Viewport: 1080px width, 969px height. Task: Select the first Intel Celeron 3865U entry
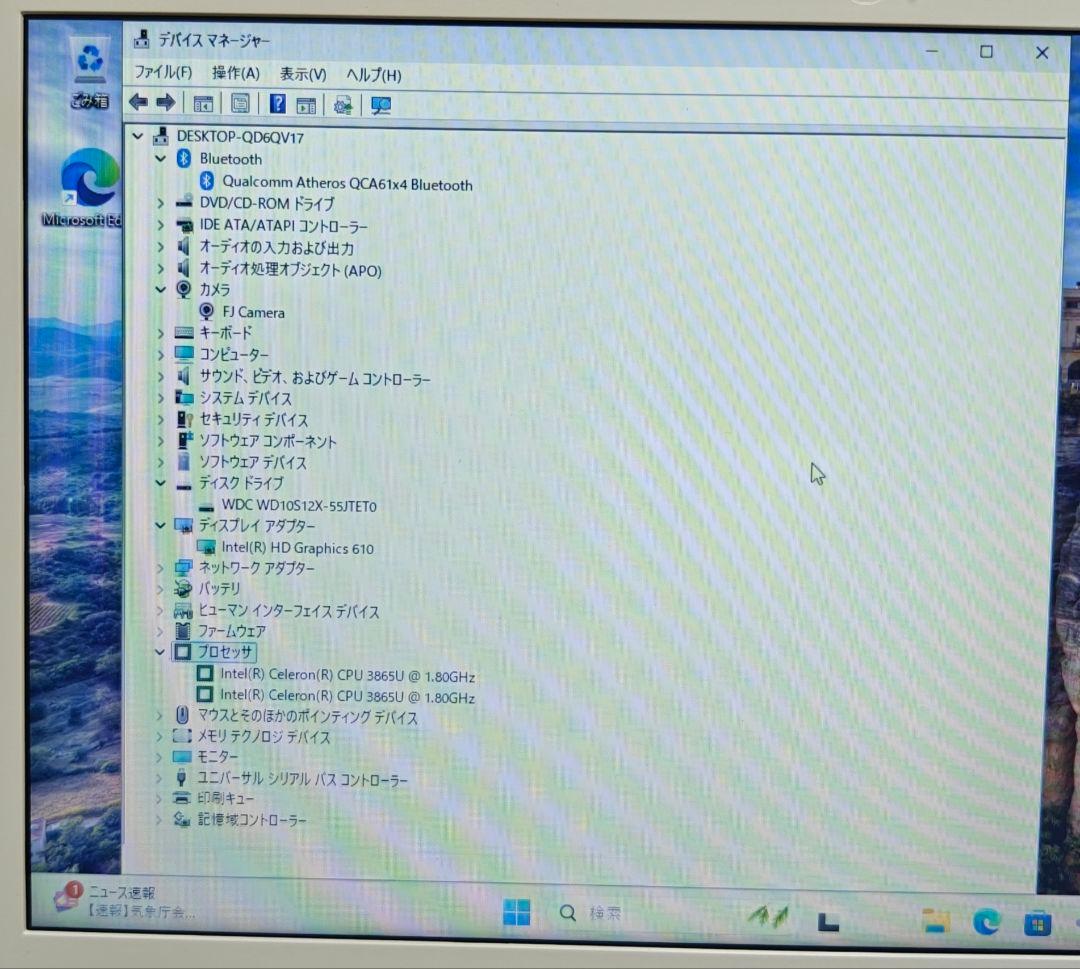coord(347,675)
